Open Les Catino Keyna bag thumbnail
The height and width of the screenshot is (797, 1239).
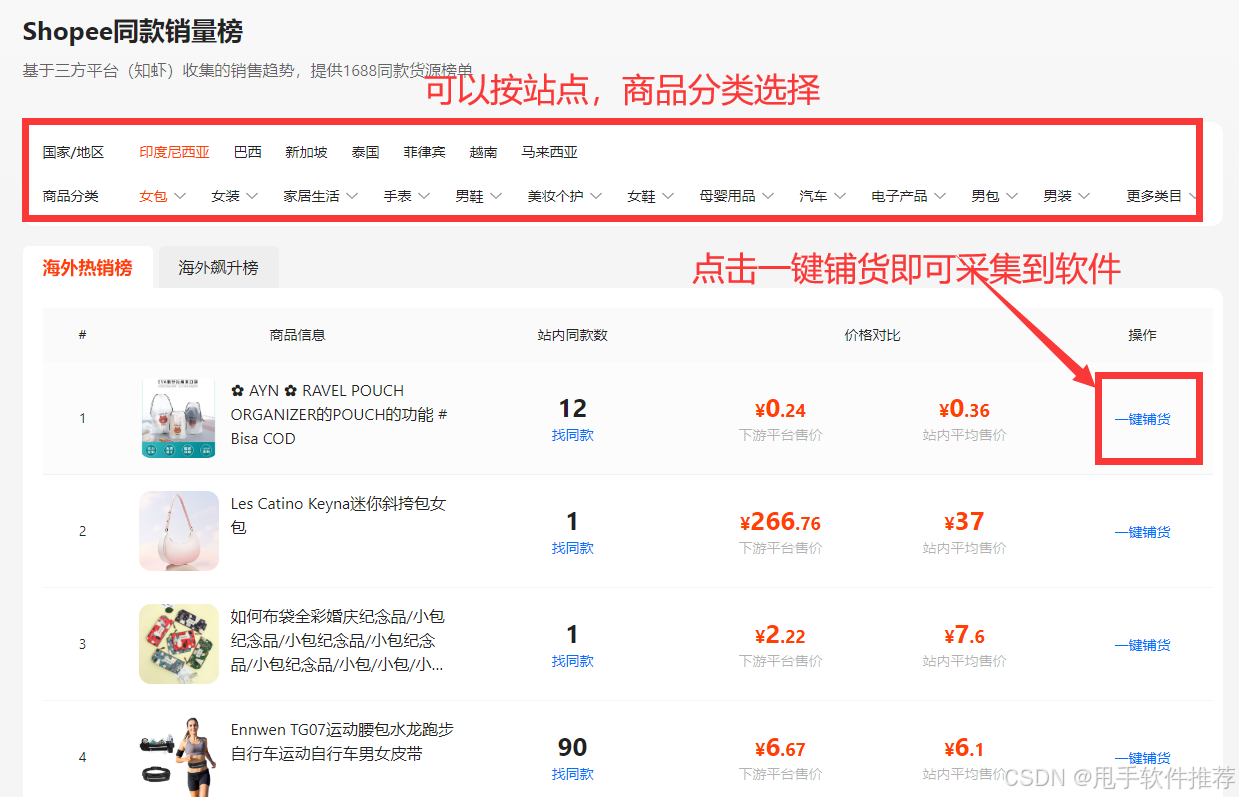[x=179, y=531]
